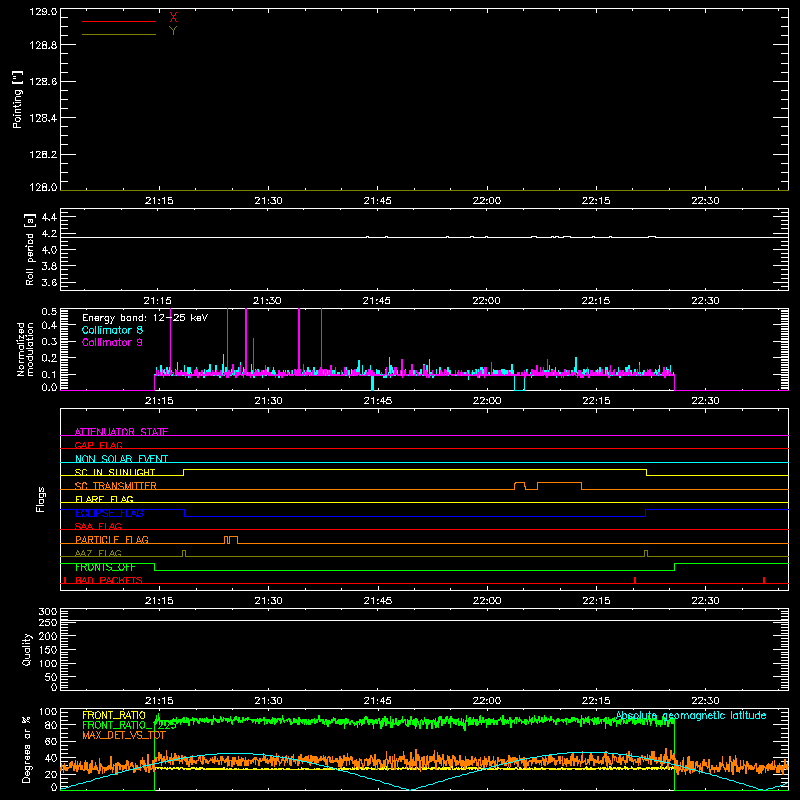Click the 129.0 tick label

click(43, 11)
